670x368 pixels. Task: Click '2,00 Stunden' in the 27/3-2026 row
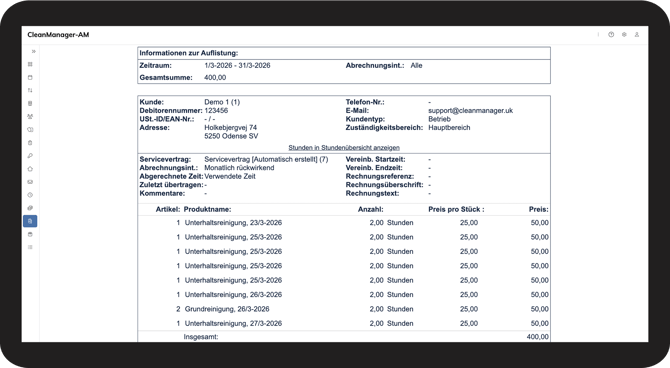point(391,324)
